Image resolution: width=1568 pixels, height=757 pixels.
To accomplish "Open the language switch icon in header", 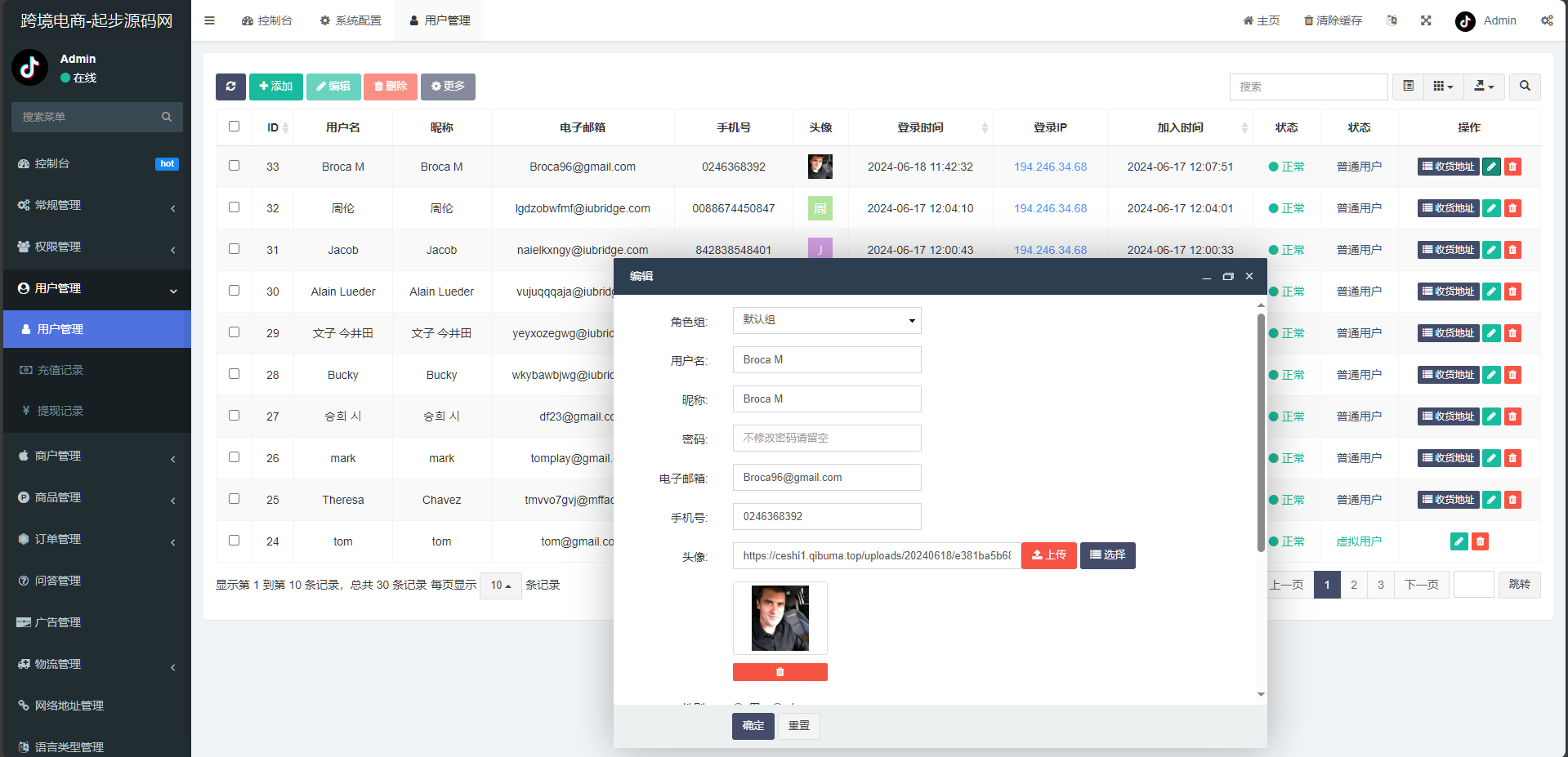I will [x=1392, y=20].
